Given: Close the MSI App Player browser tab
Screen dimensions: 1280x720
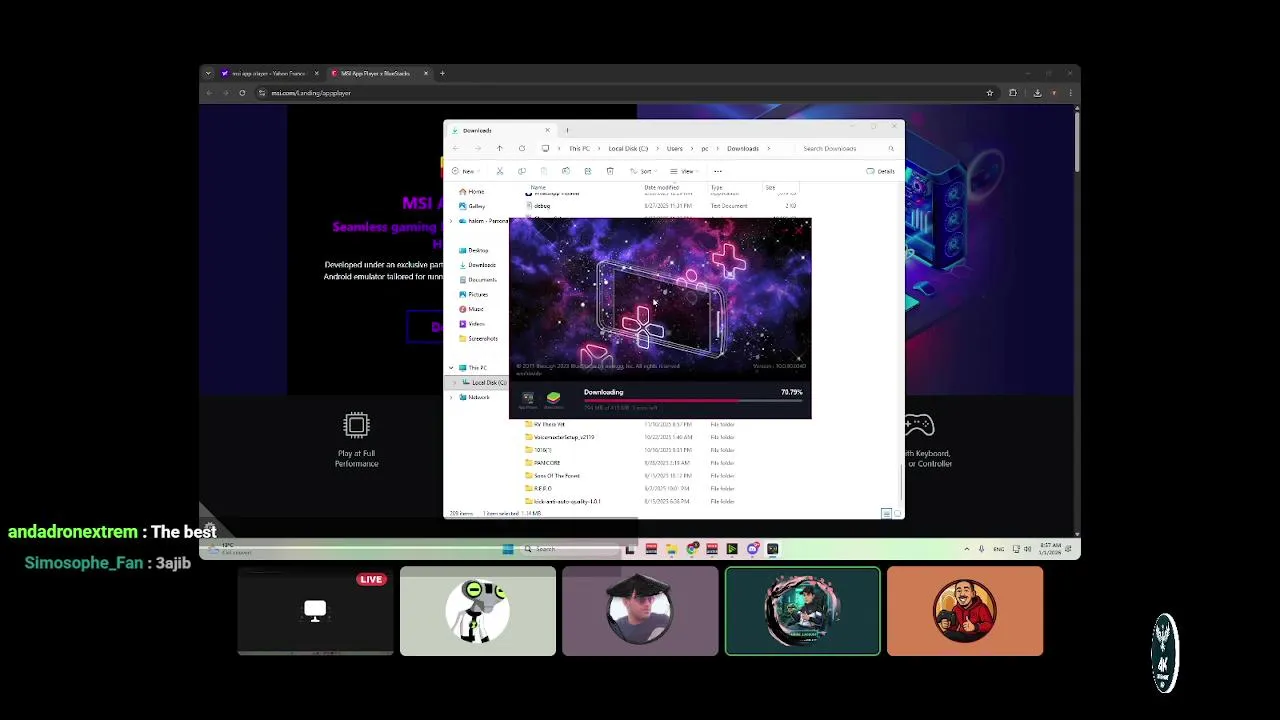Looking at the screenshot, I should (x=426, y=73).
